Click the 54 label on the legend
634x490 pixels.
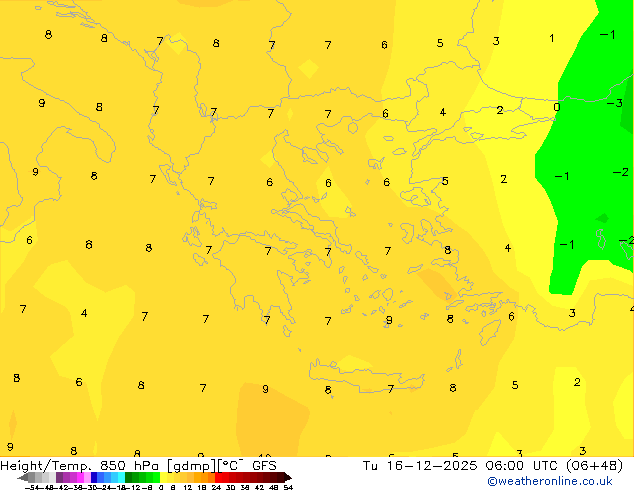click(288, 487)
